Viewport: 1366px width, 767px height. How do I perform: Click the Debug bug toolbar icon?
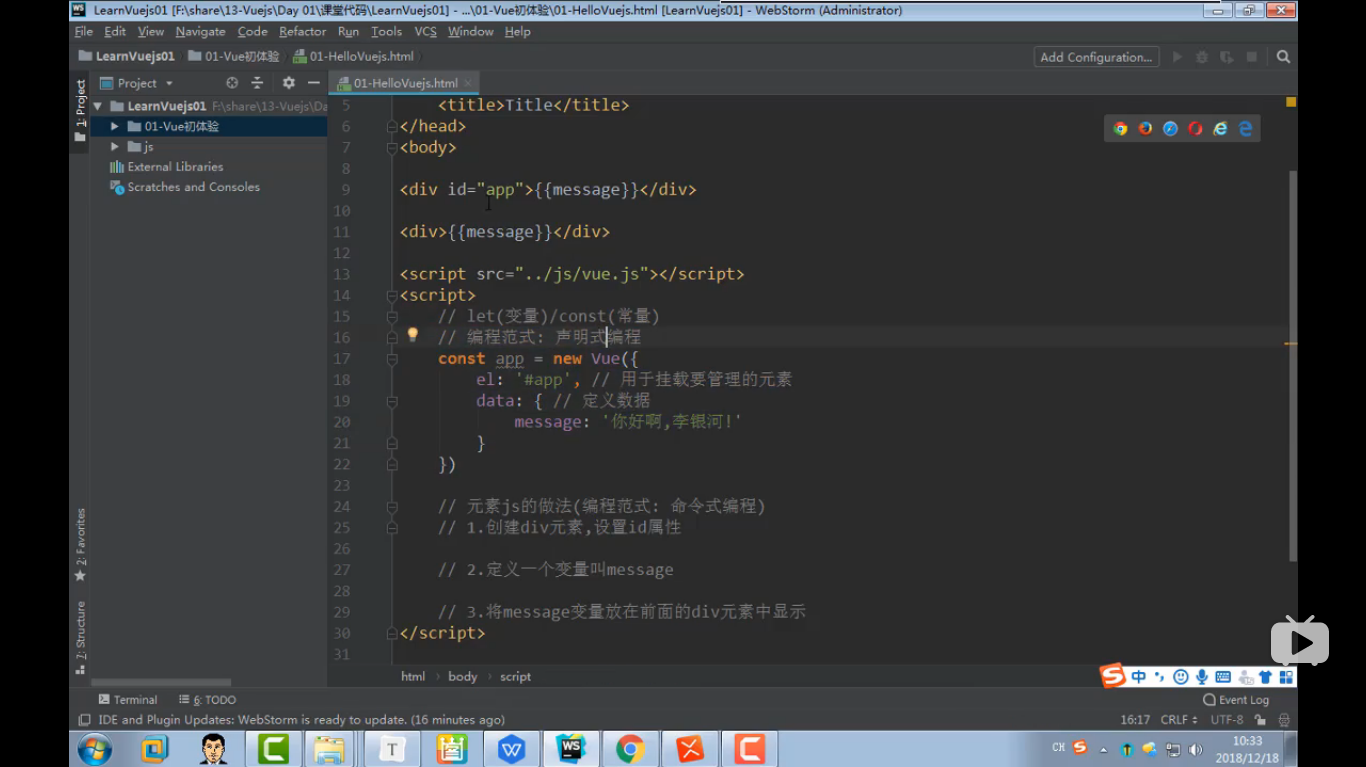pyautogui.click(x=1202, y=57)
